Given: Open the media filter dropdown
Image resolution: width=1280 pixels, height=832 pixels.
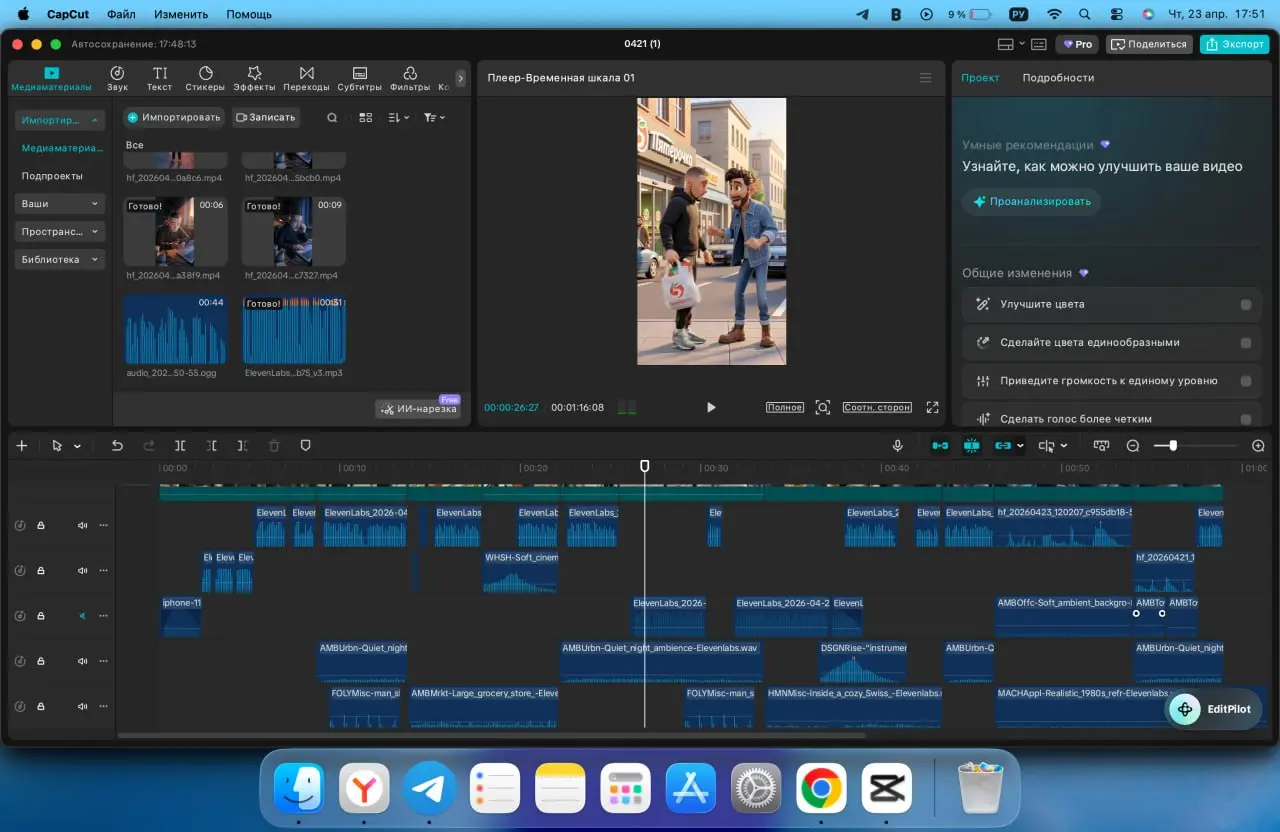Looking at the screenshot, I should (x=434, y=118).
